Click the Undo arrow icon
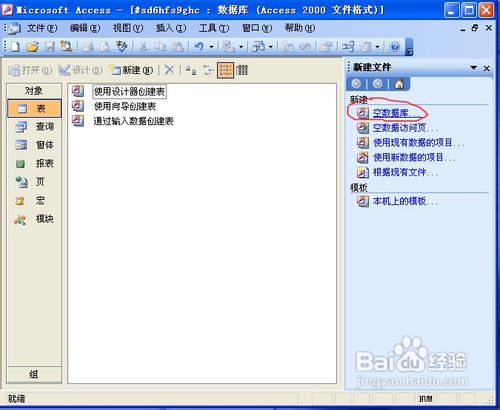The image size is (500, 410). 199,47
